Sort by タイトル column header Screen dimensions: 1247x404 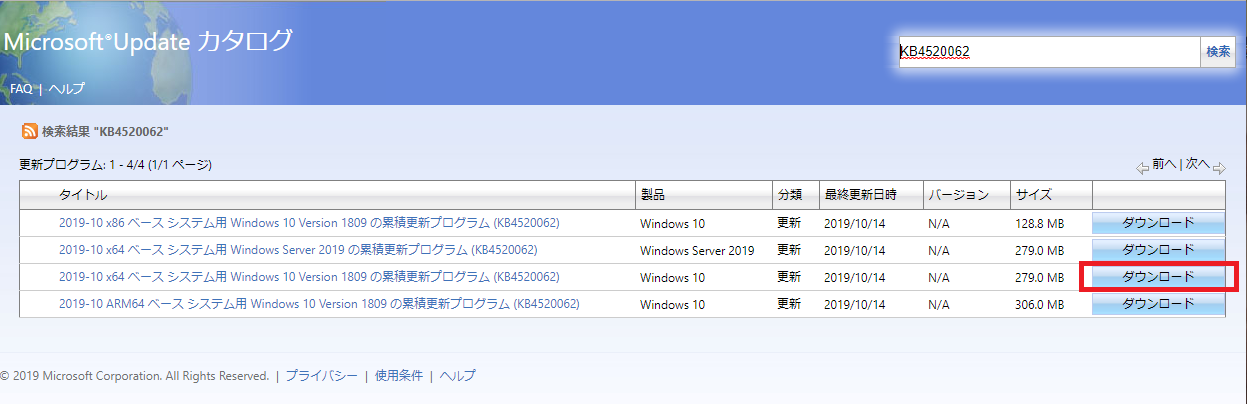click(x=83, y=195)
